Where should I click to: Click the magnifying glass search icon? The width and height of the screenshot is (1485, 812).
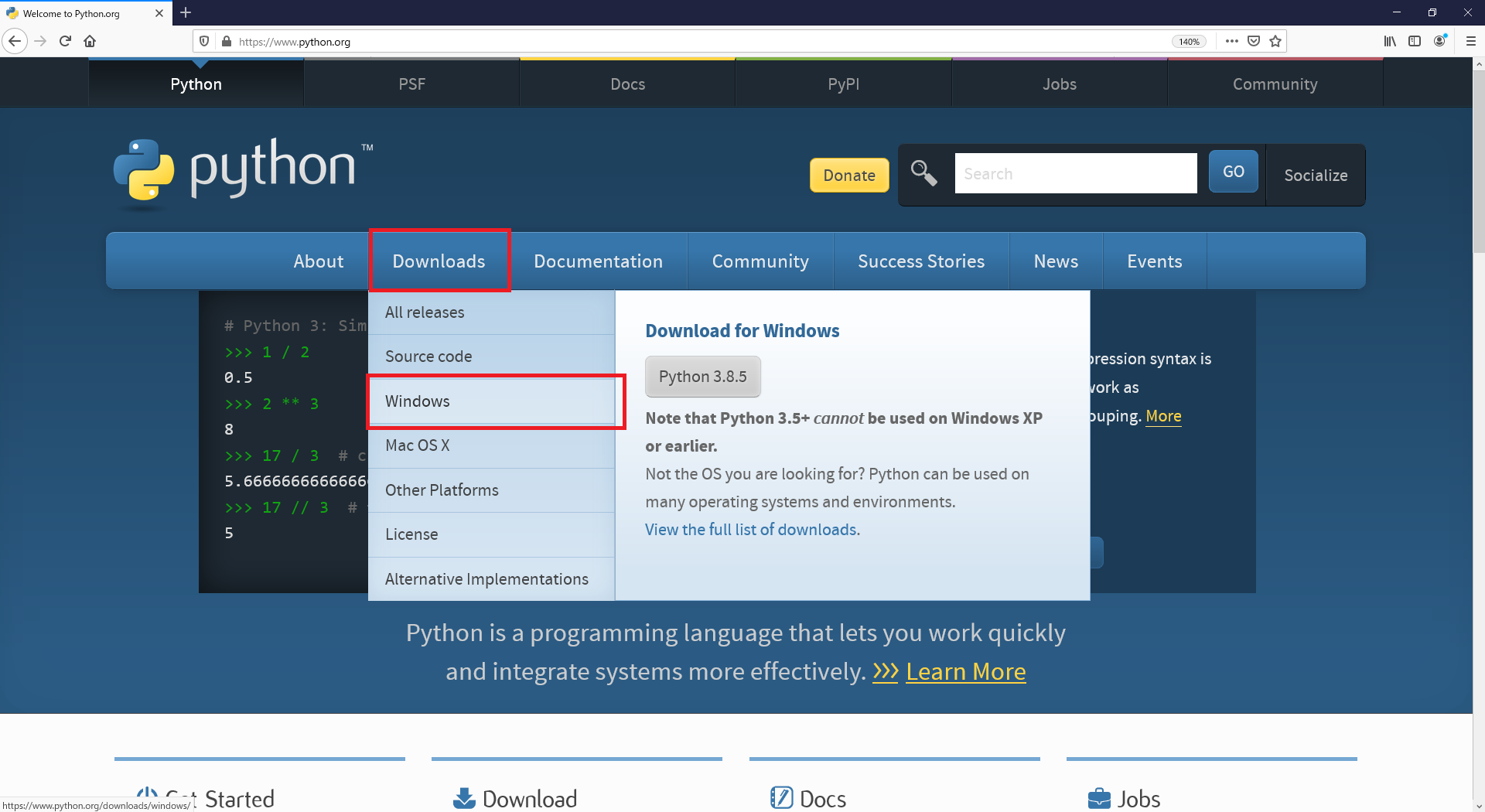pos(923,173)
